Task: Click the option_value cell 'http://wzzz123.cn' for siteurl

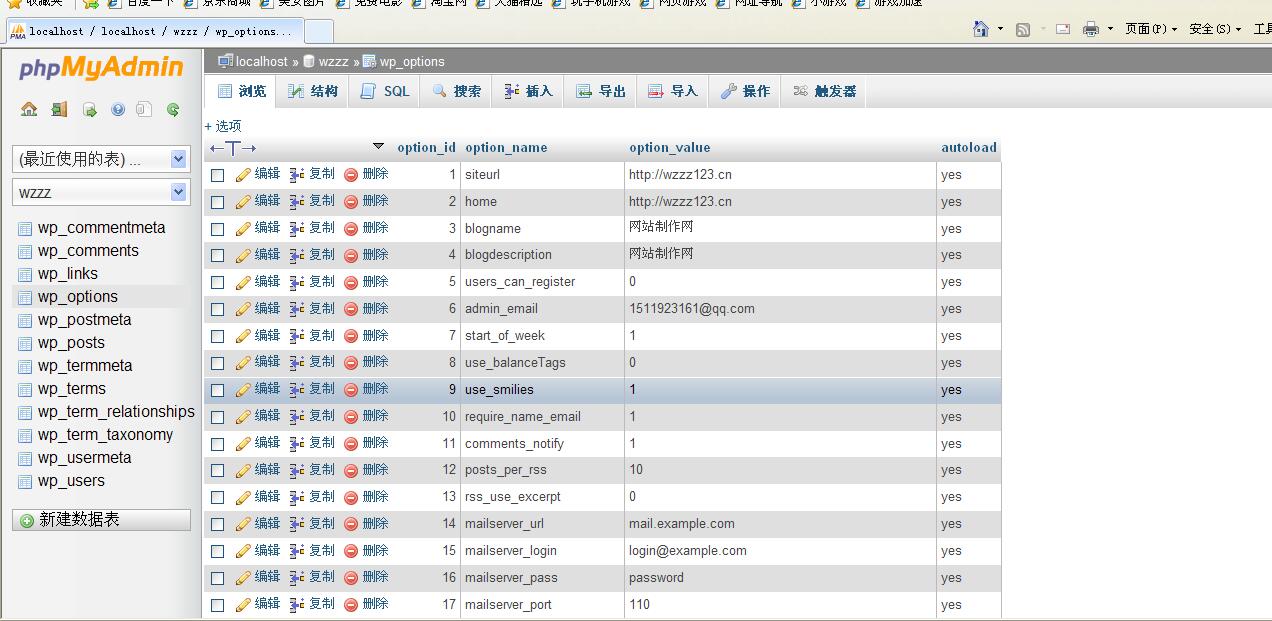Action: pos(680,174)
